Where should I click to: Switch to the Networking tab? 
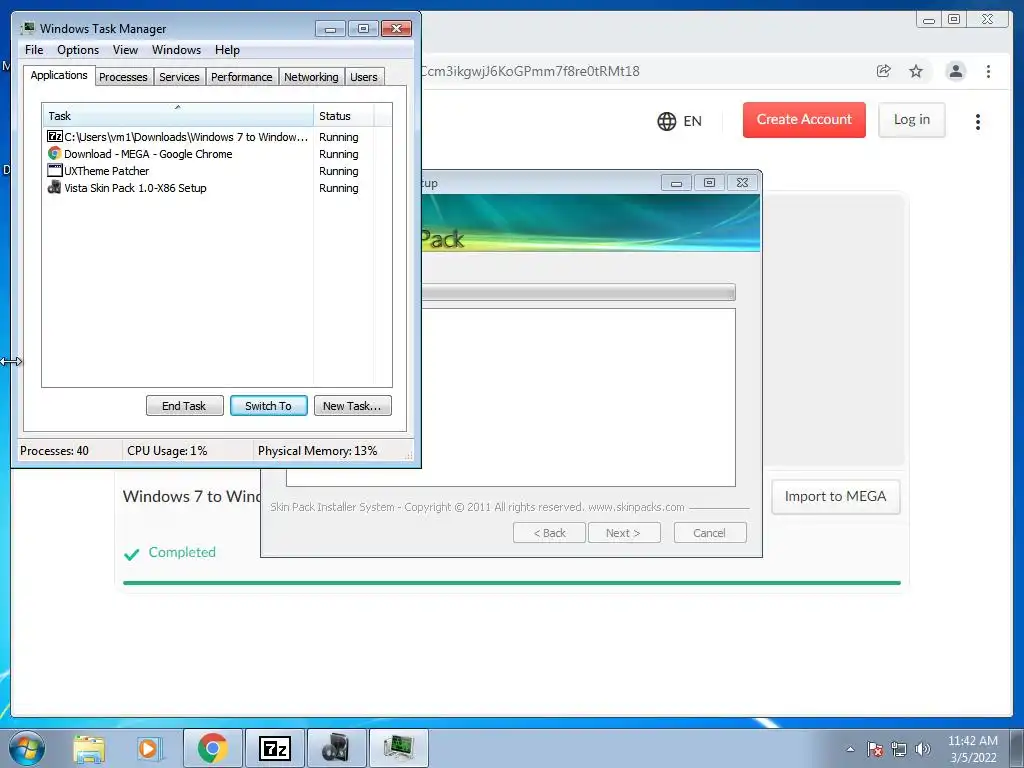coord(311,77)
